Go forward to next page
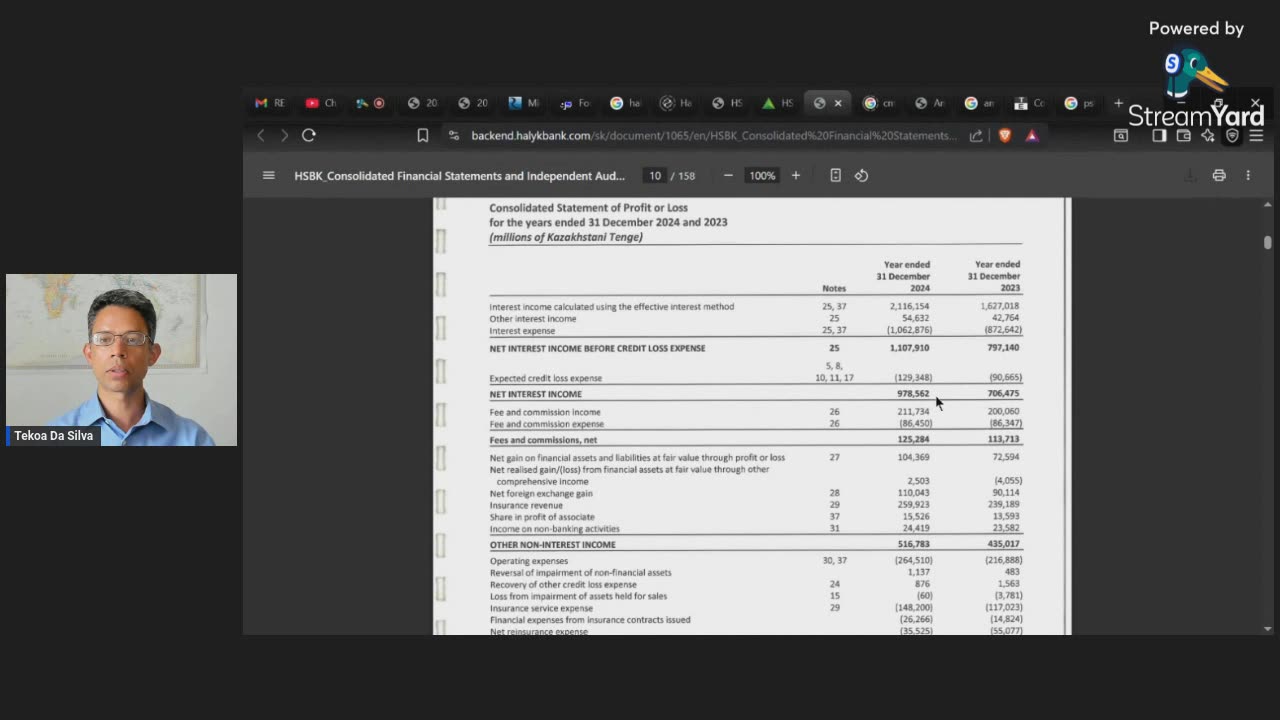Viewport: 1280px width, 720px height. (x=284, y=135)
